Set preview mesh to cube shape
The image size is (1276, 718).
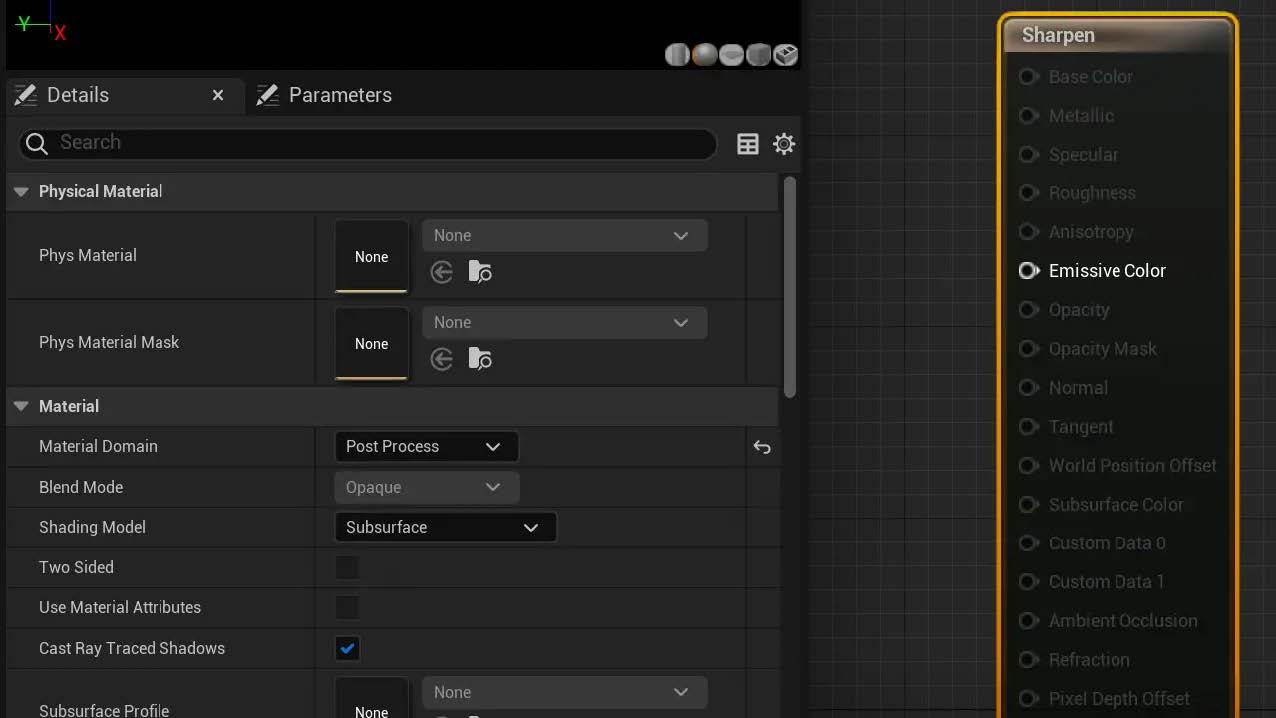coord(758,54)
